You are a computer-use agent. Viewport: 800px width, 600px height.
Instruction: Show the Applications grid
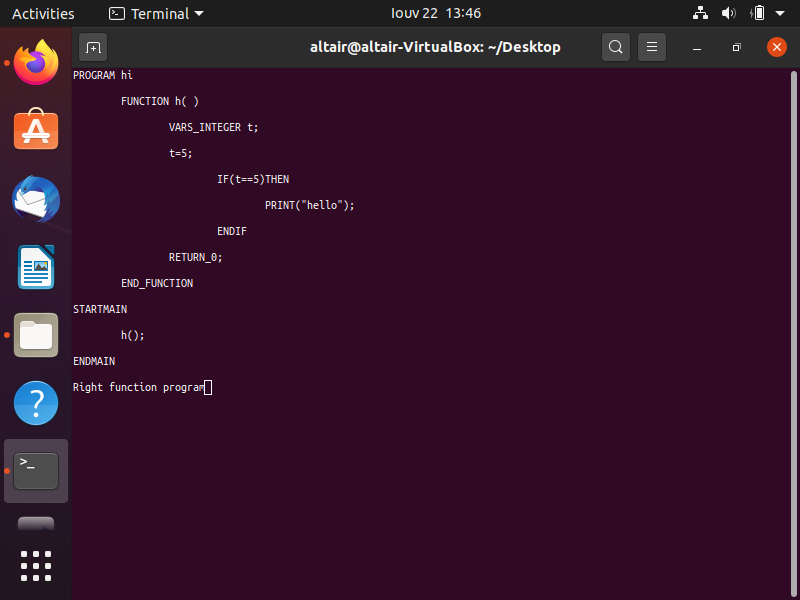36,566
